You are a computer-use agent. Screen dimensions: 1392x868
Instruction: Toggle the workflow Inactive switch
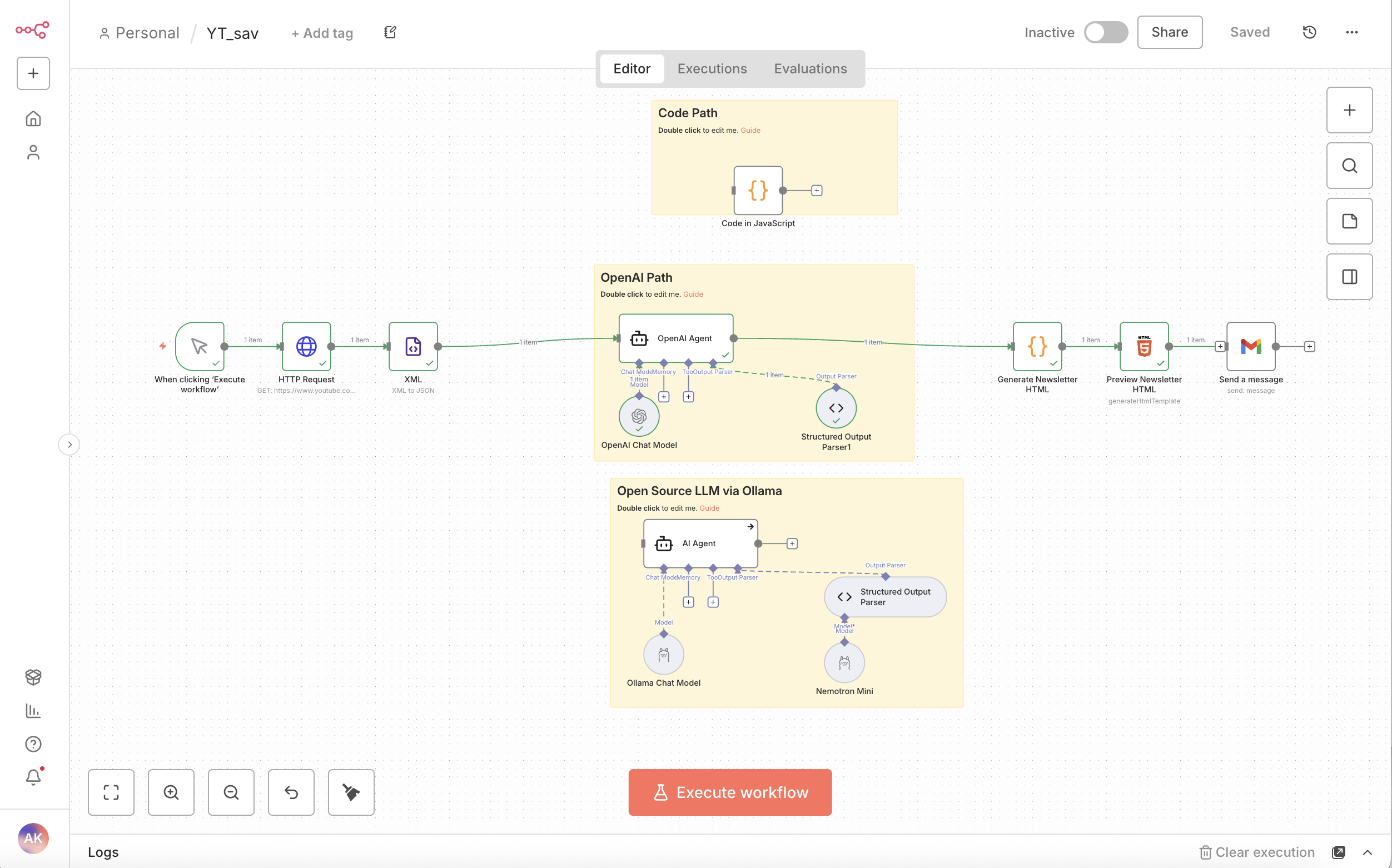(1106, 32)
